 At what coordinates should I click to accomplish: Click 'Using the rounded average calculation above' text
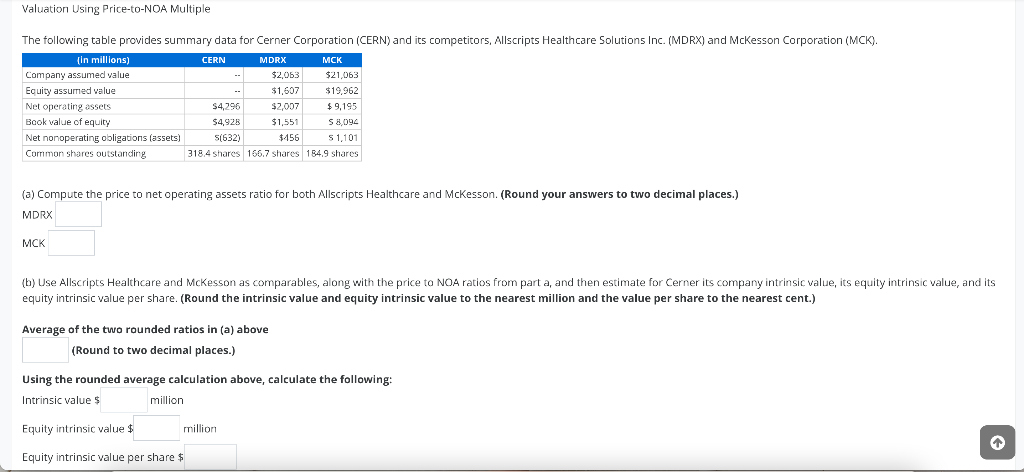pos(207,379)
